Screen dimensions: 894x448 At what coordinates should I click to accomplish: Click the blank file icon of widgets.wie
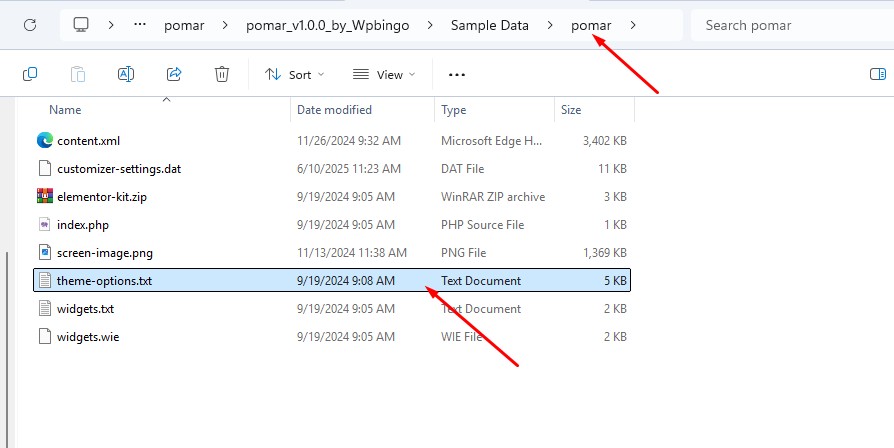[44, 336]
